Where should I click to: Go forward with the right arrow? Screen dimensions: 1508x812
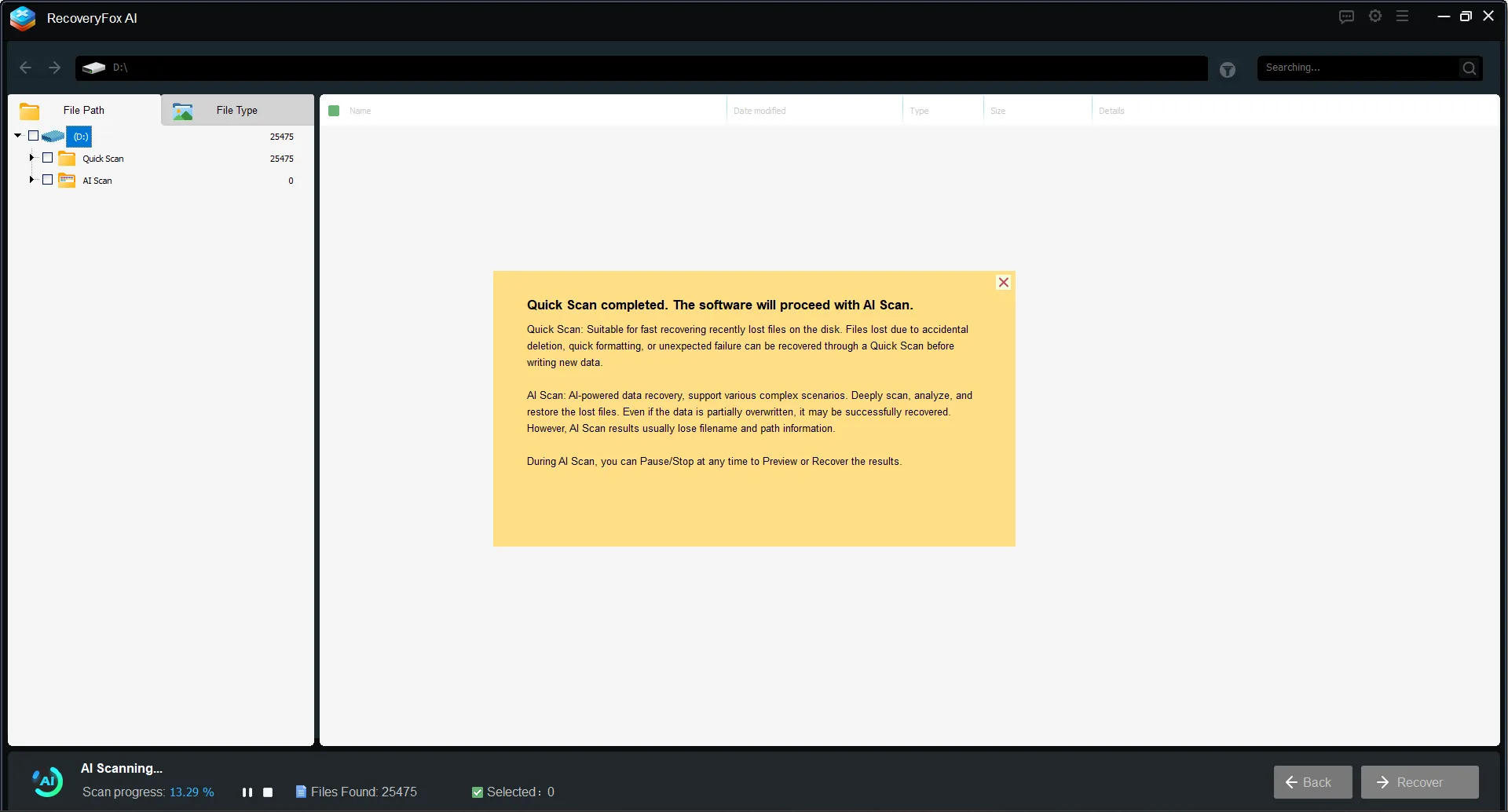(x=54, y=68)
